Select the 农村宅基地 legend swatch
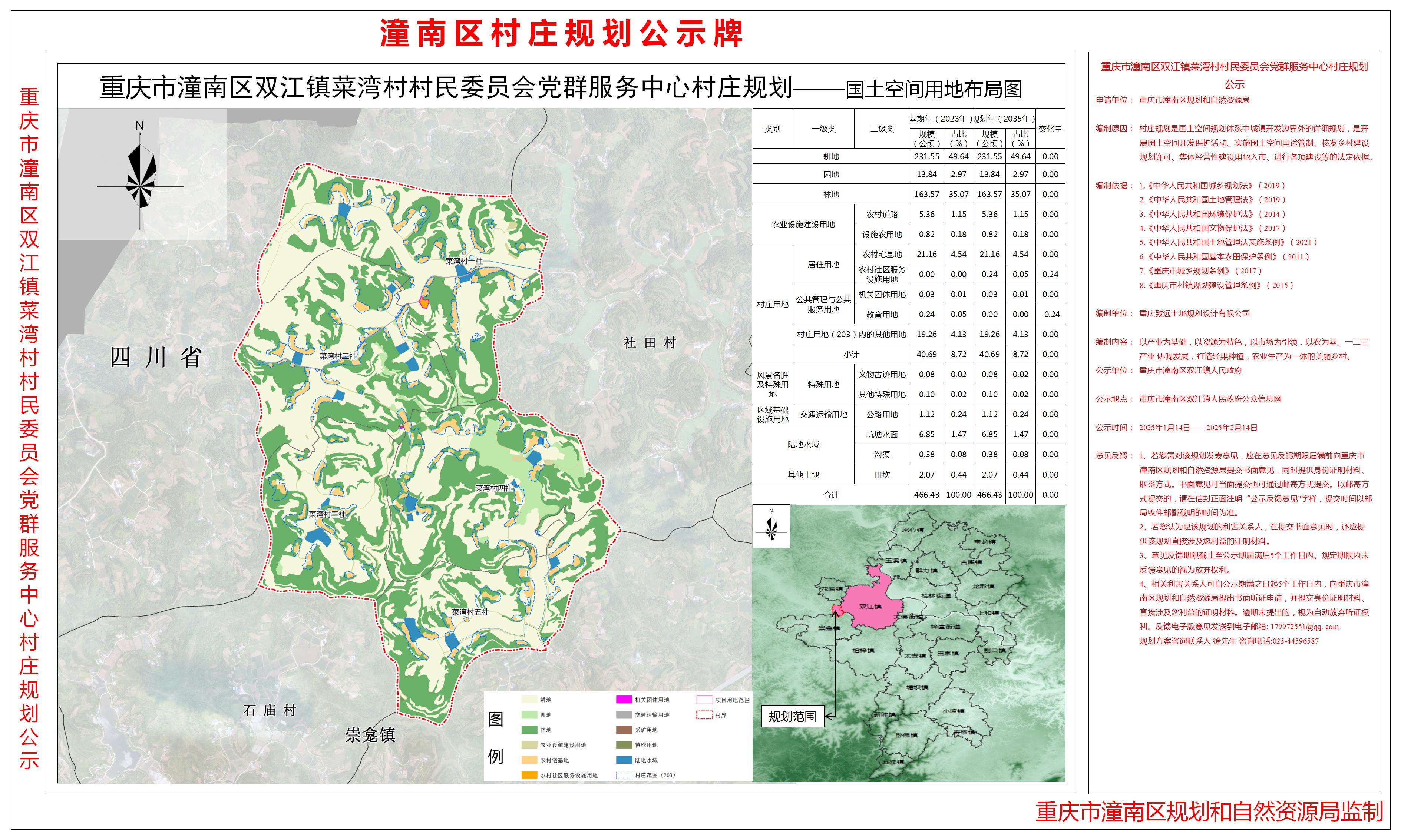1401x840 pixels. pos(529,760)
